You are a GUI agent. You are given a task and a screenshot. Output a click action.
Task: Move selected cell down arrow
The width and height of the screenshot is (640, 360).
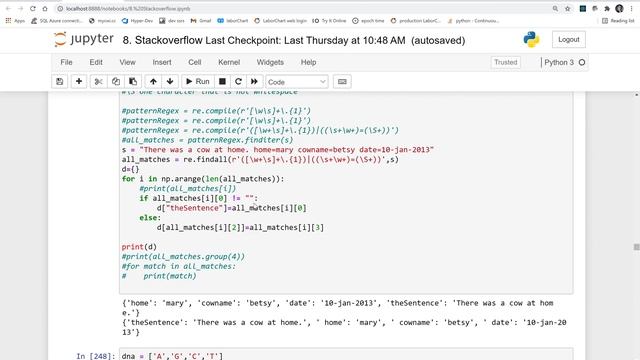click(170, 82)
